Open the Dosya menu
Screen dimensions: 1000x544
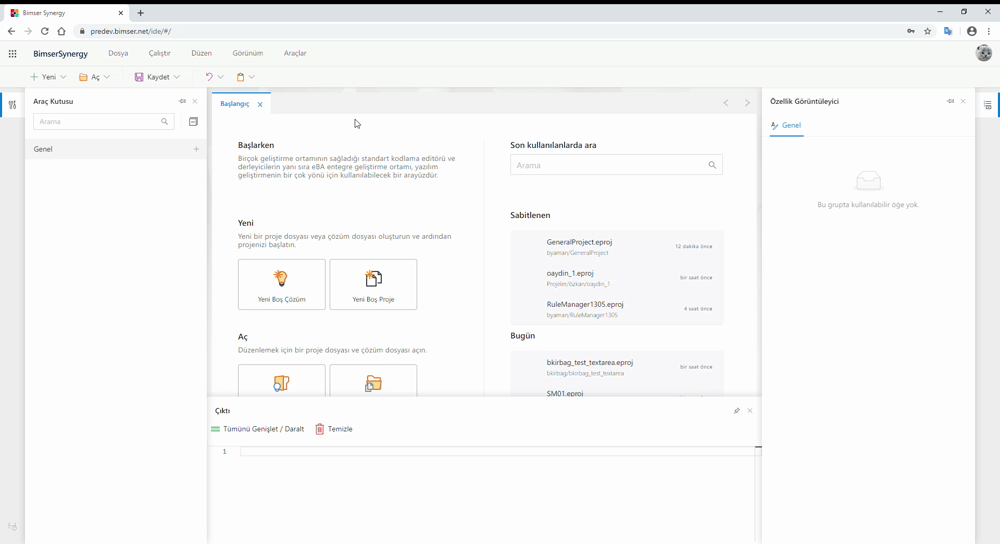point(118,53)
